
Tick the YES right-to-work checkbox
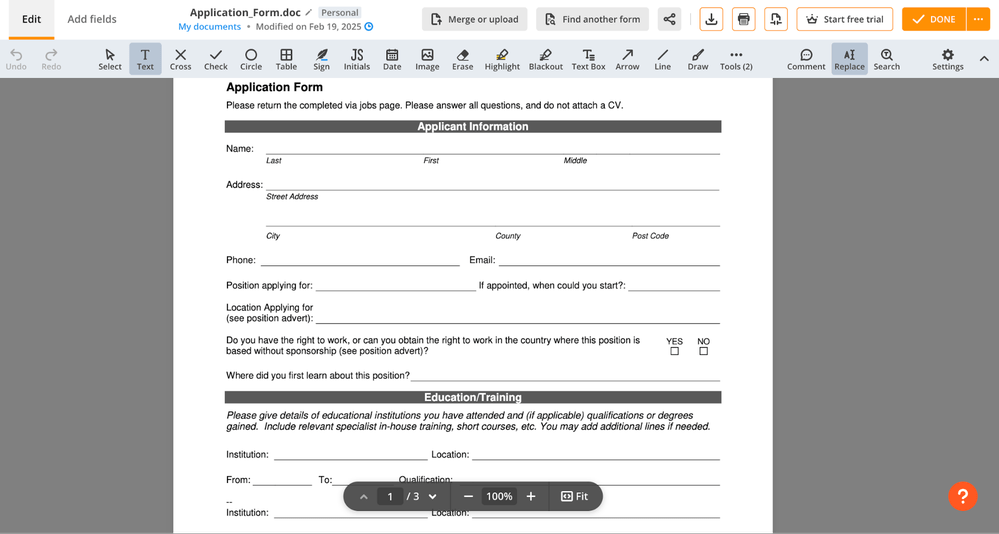pos(674,351)
